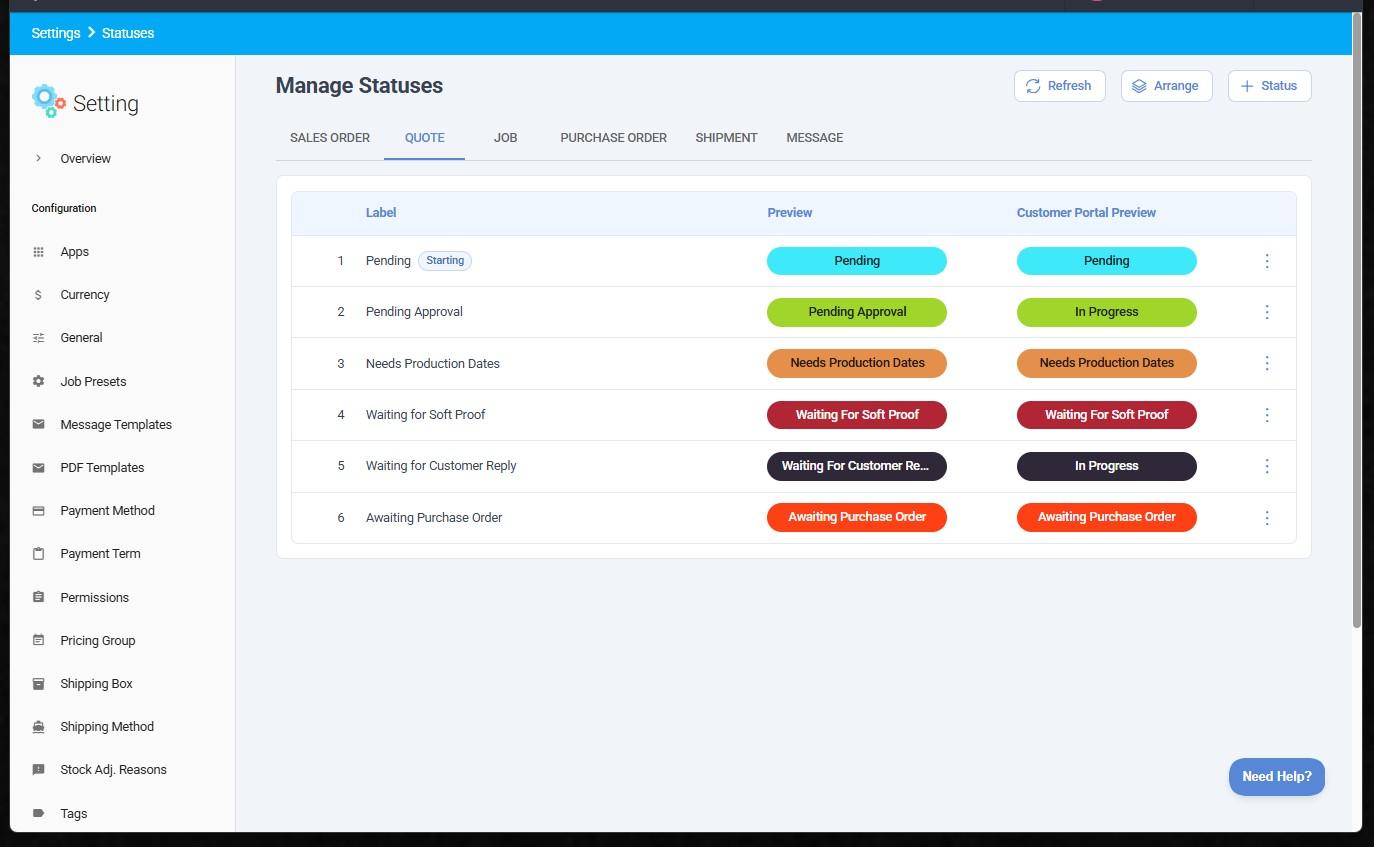Click the green Pending Approval preview badge
Viewport: 1374px width, 847px height.
pos(856,312)
